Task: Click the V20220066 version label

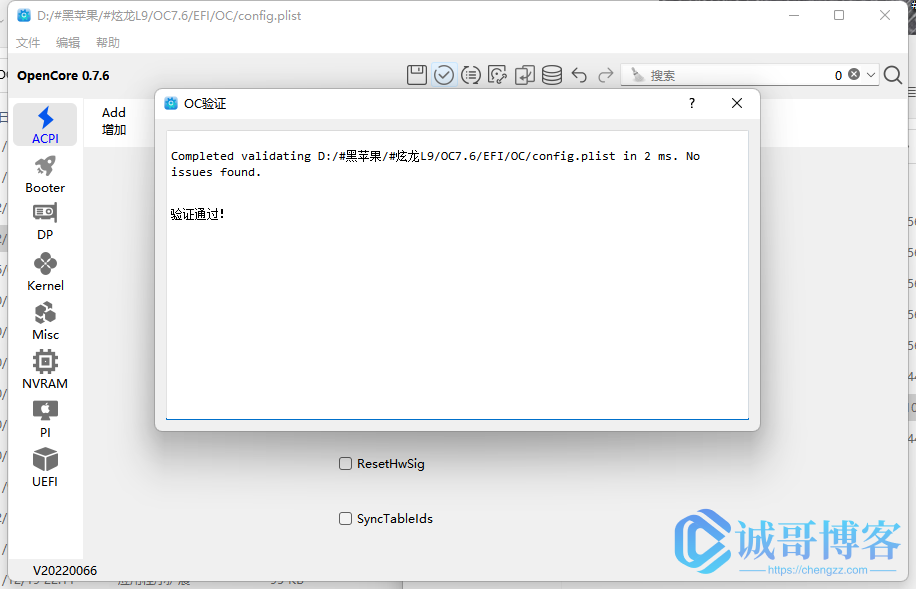Action: 65,570
